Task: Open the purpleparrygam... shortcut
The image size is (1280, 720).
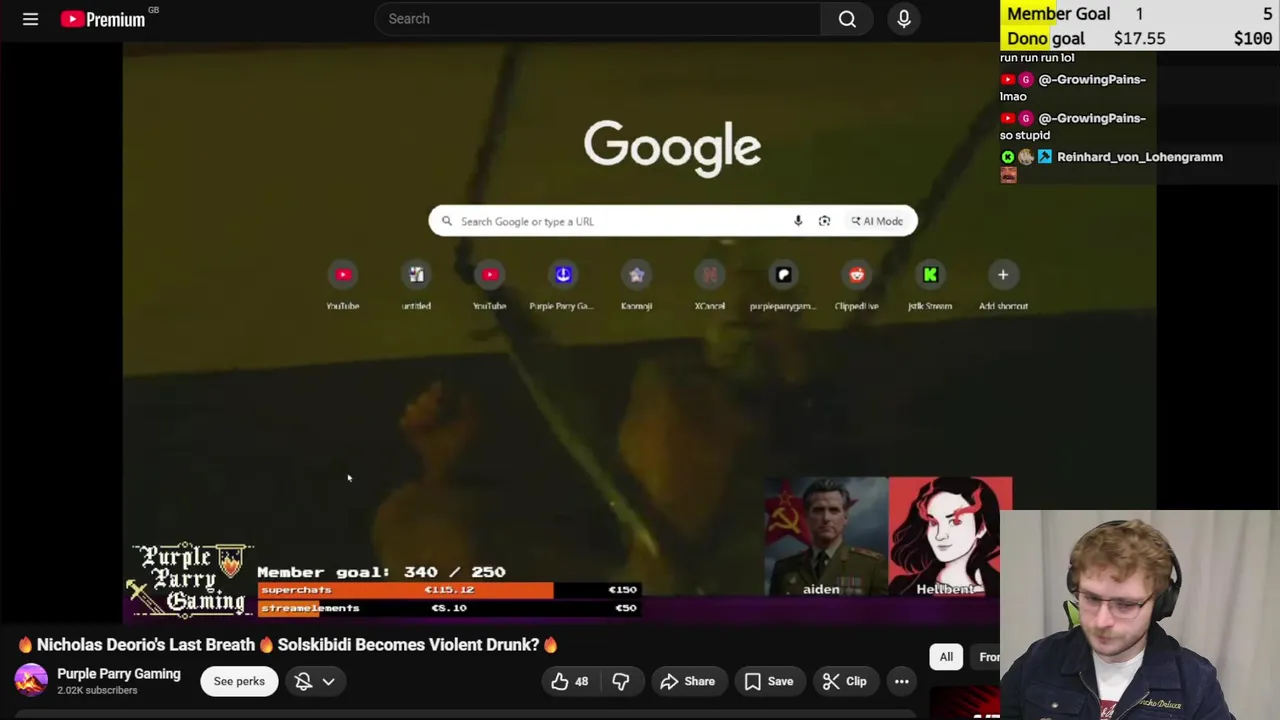Action: pyautogui.click(x=783, y=284)
